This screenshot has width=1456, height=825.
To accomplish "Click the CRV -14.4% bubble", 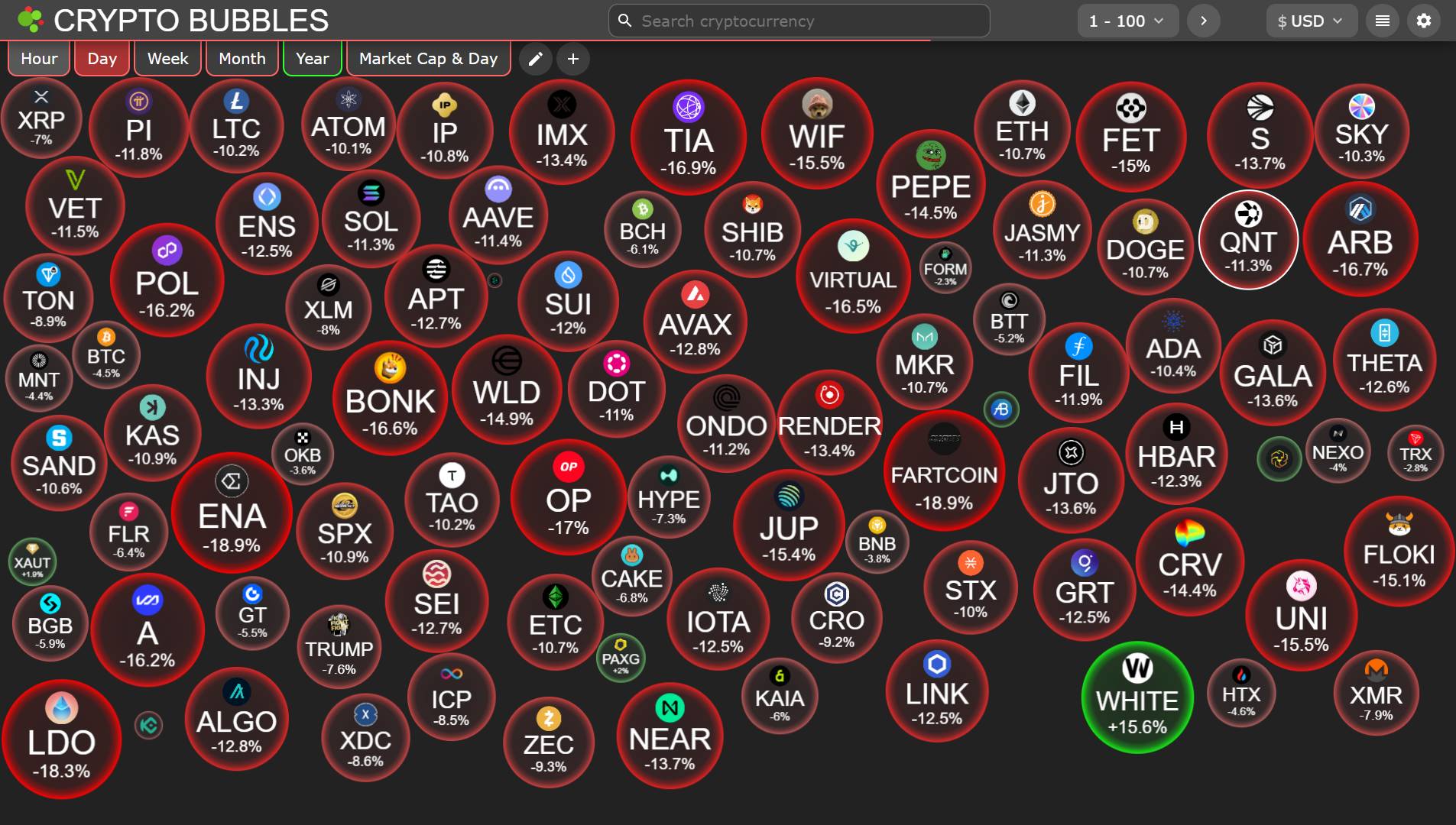I will click(x=1190, y=561).
